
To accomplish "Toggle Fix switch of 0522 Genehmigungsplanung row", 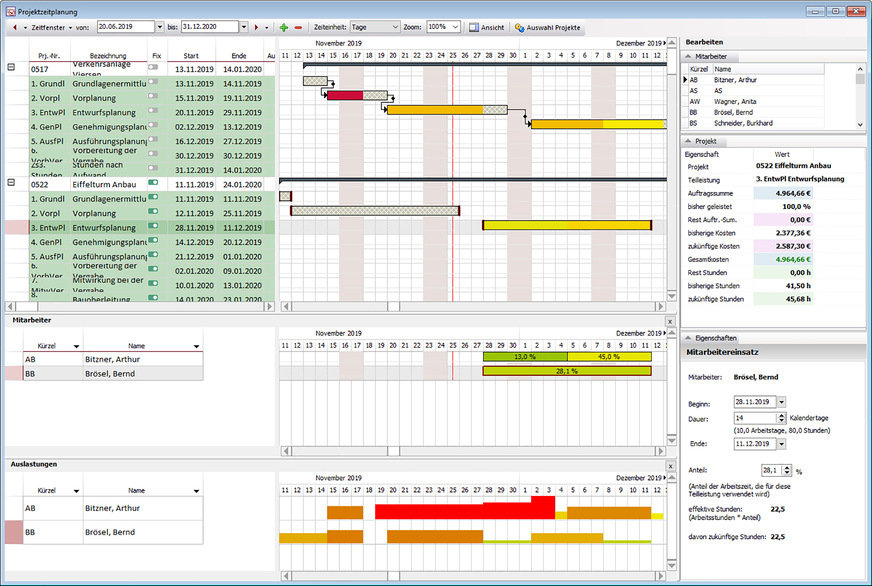I will coord(153,240).
